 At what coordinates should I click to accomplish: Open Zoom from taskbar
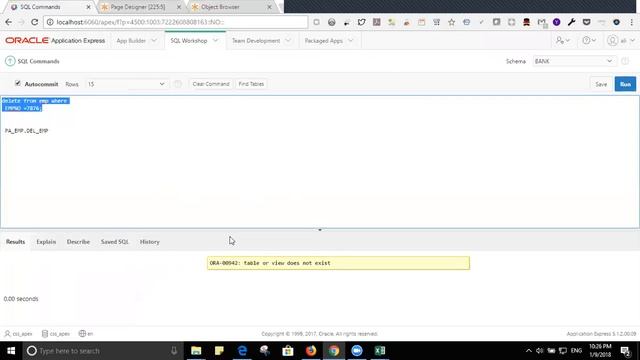tap(357, 351)
